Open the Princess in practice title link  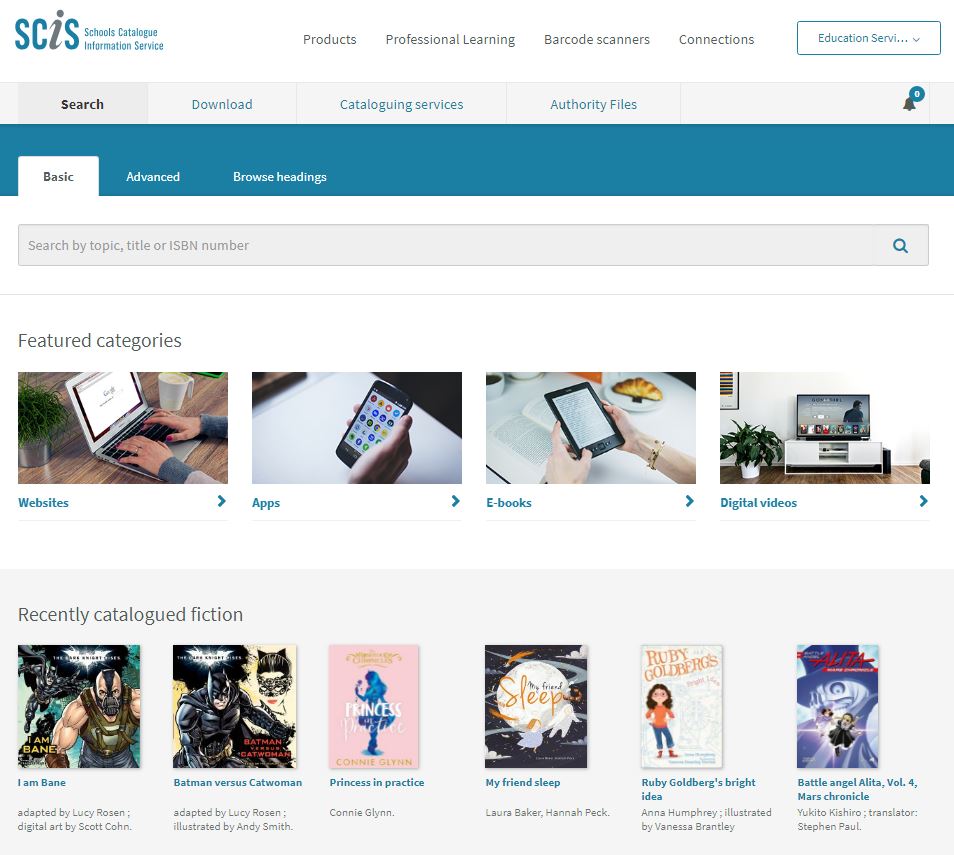[377, 783]
